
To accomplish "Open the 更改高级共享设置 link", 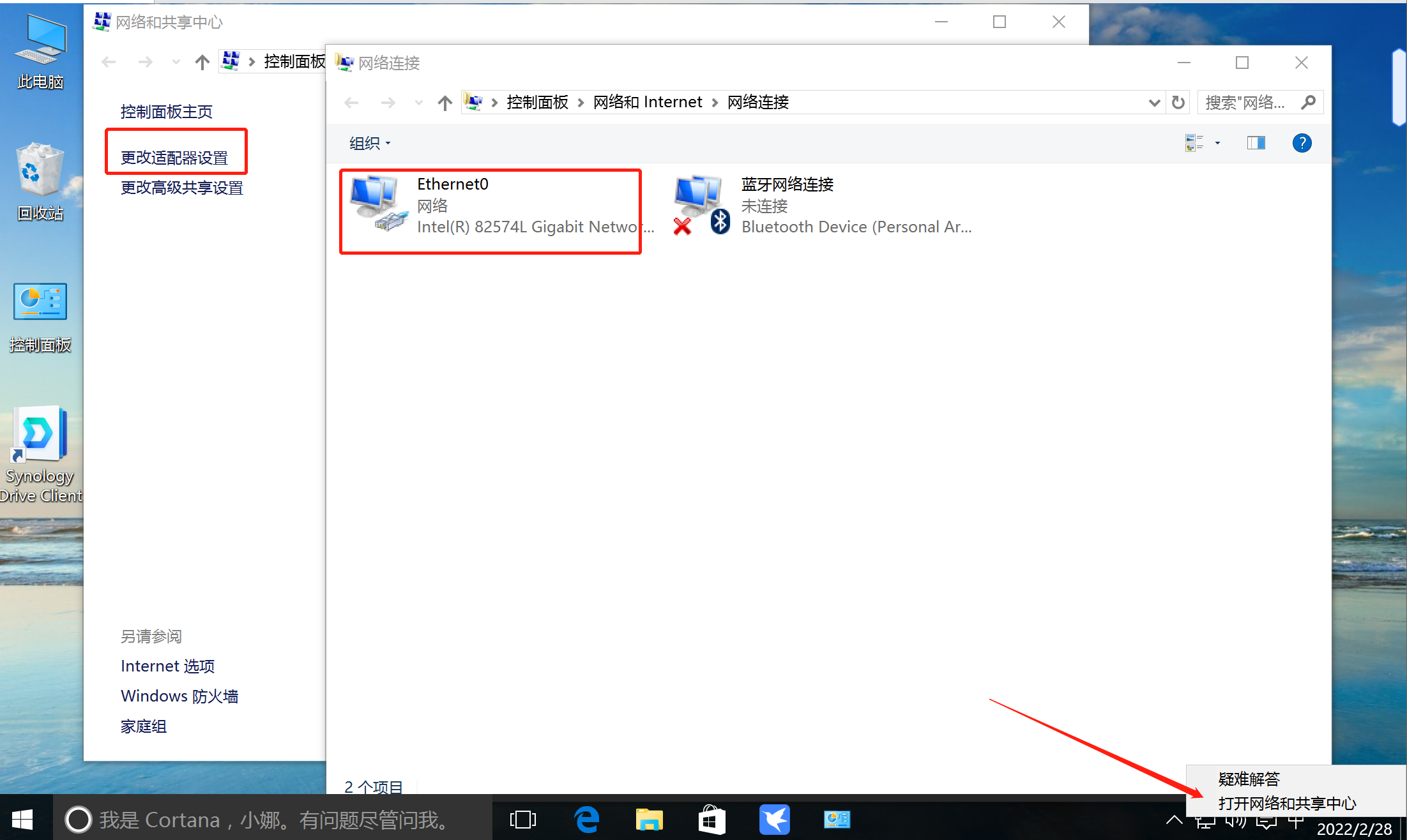I will click(182, 188).
